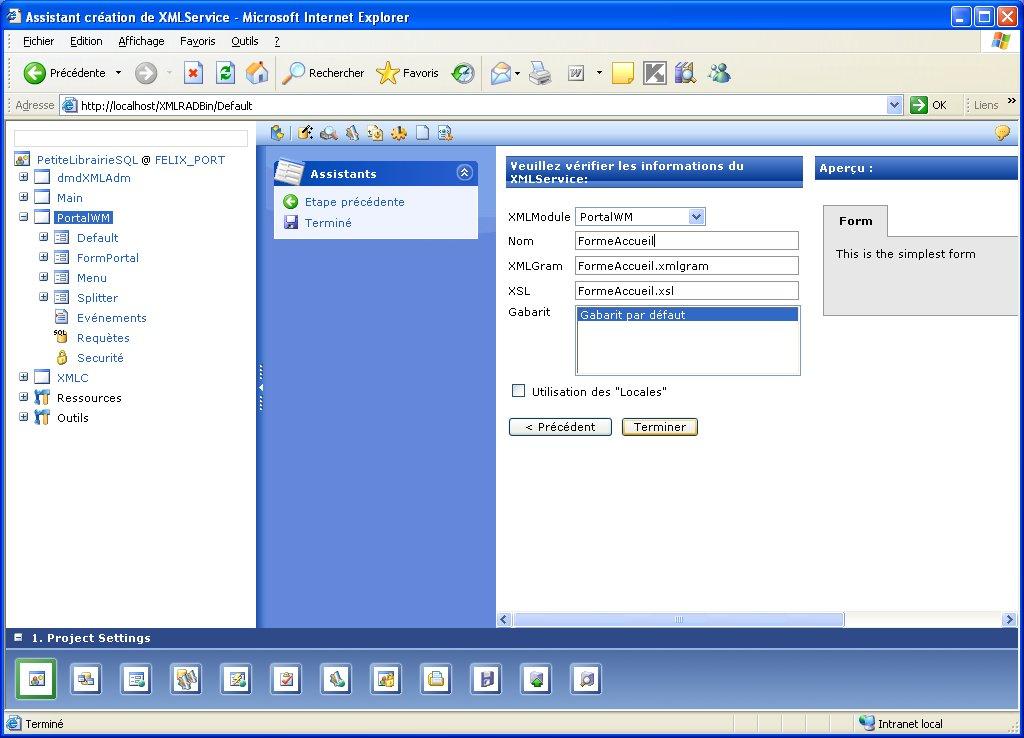Click the floppy disk icon in Project Settings toolbar
This screenshot has width=1024, height=738.
coord(486,680)
